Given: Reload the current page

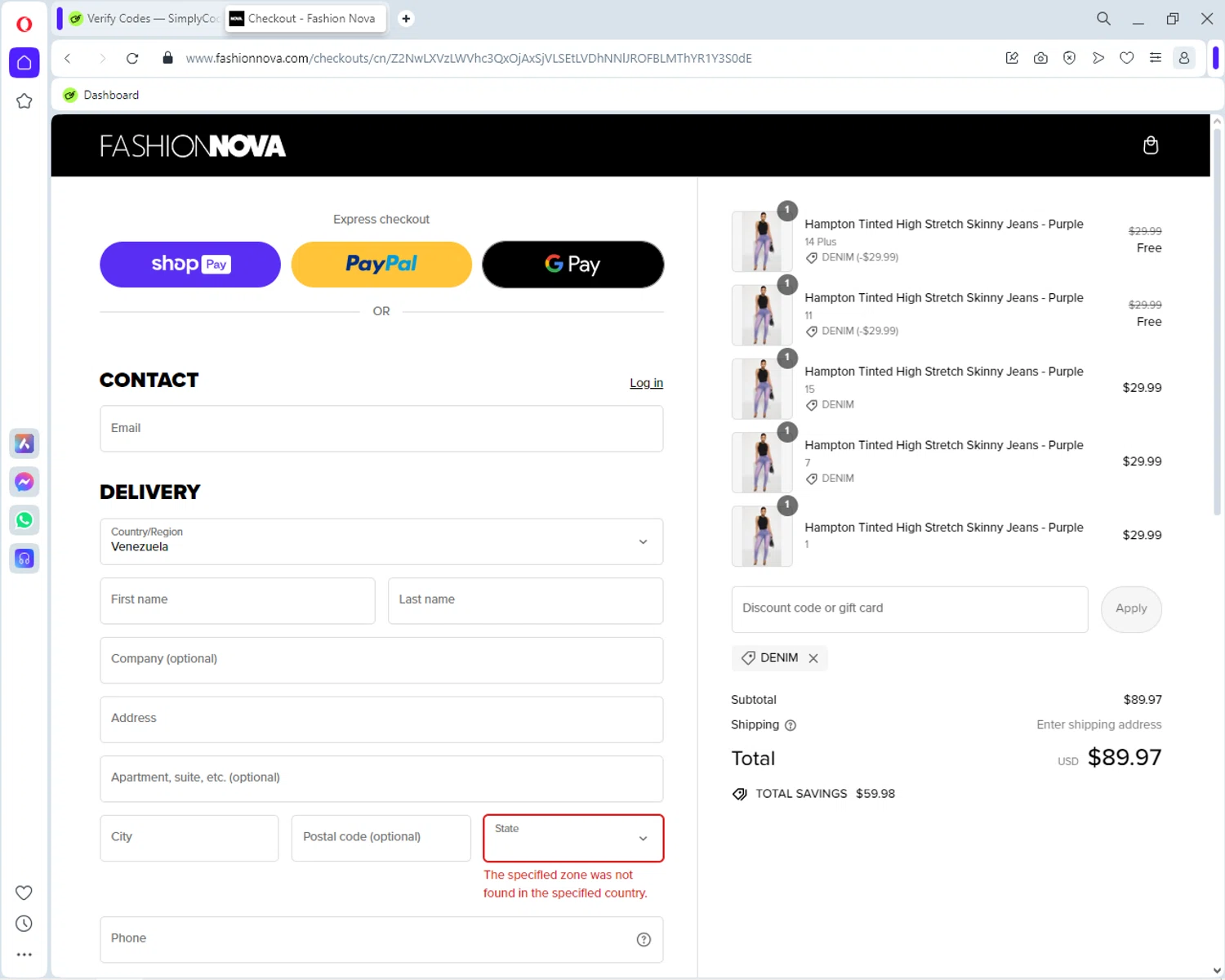Looking at the screenshot, I should pos(132,58).
